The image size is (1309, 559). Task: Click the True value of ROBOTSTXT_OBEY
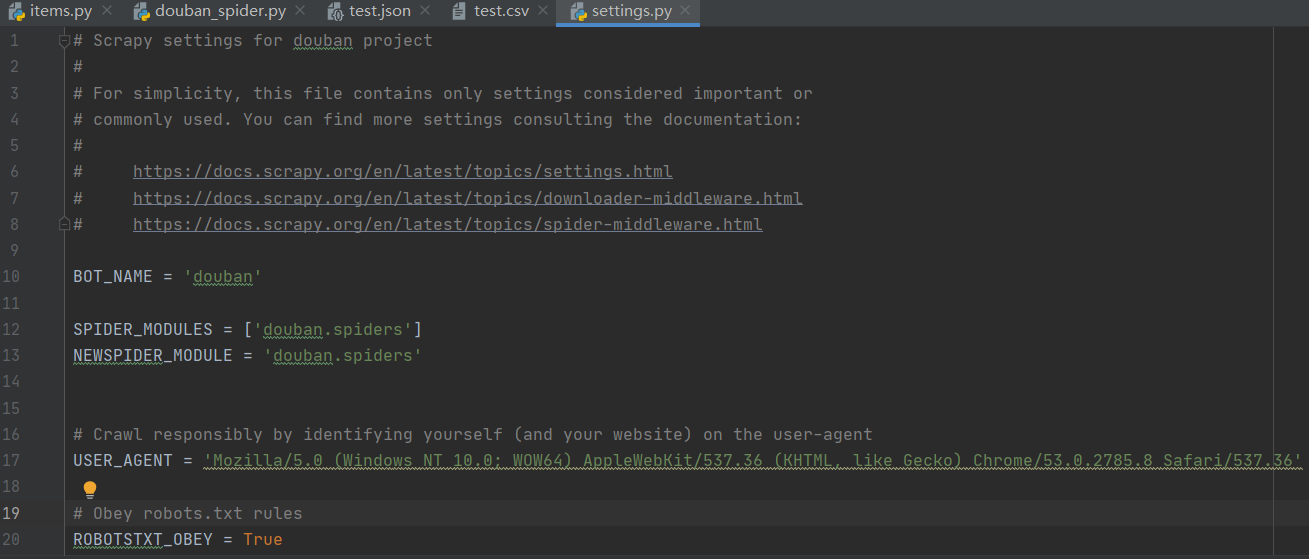point(263,539)
